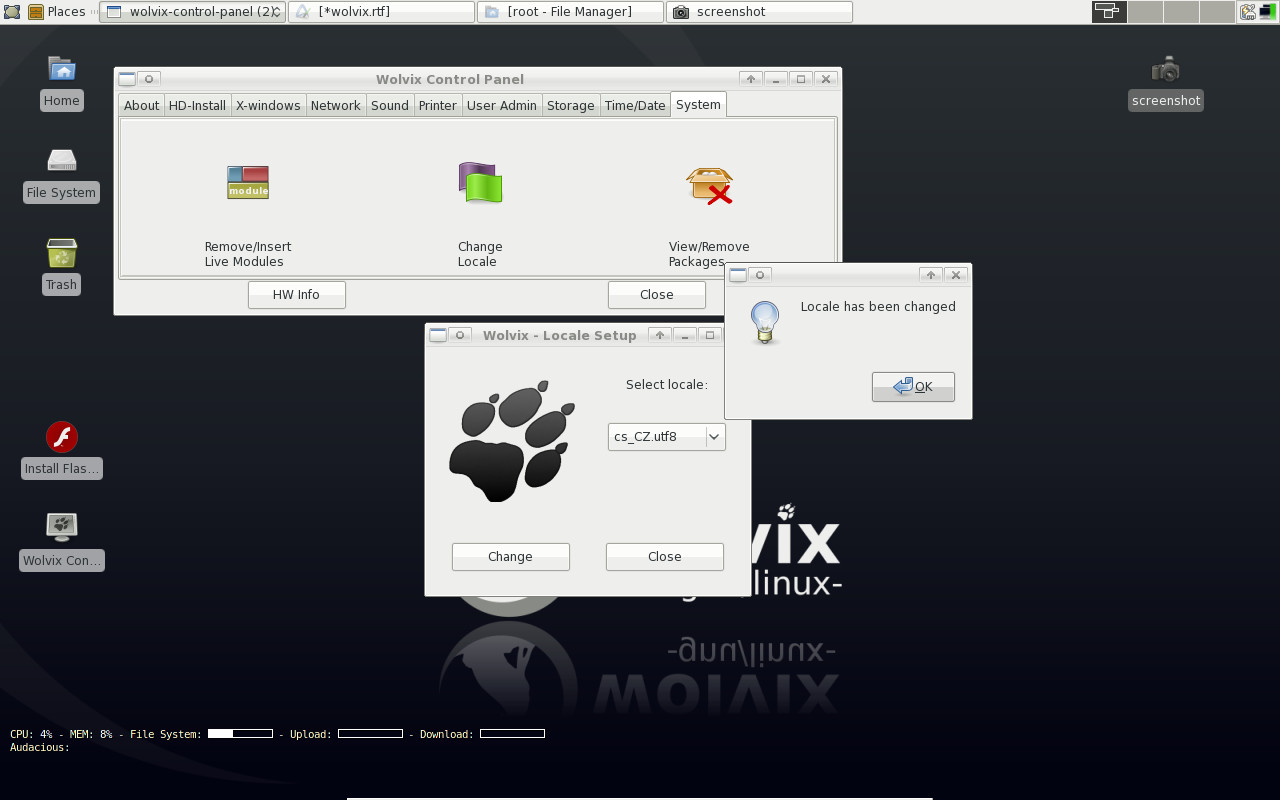Open the screenshot camera icon on desktop
Image resolution: width=1280 pixels, height=800 pixels.
tap(1165, 69)
